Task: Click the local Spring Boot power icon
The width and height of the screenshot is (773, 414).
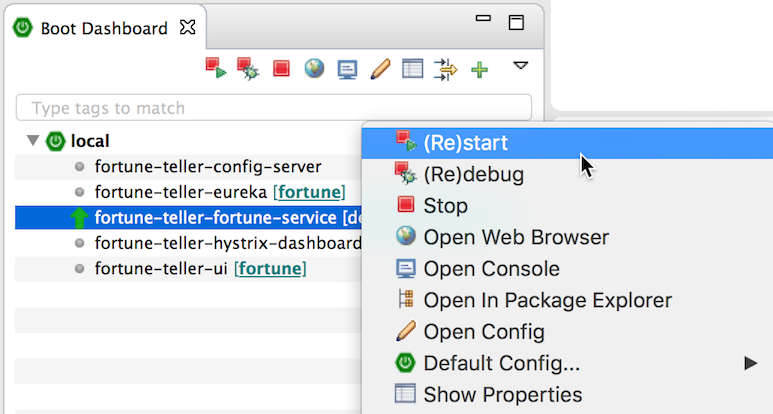Action: (x=55, y=141)
